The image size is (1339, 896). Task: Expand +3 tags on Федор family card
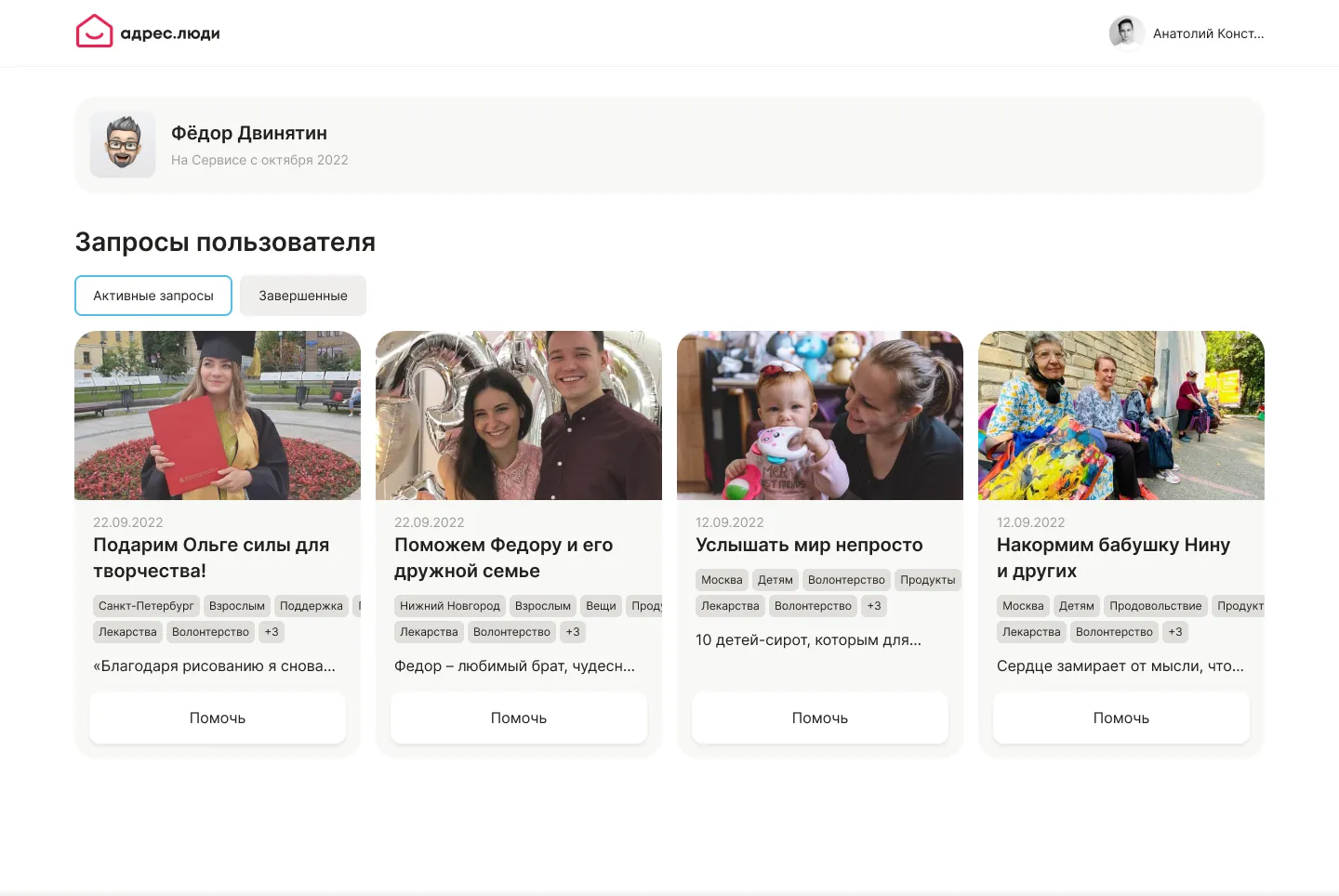[x=573, y=632]
